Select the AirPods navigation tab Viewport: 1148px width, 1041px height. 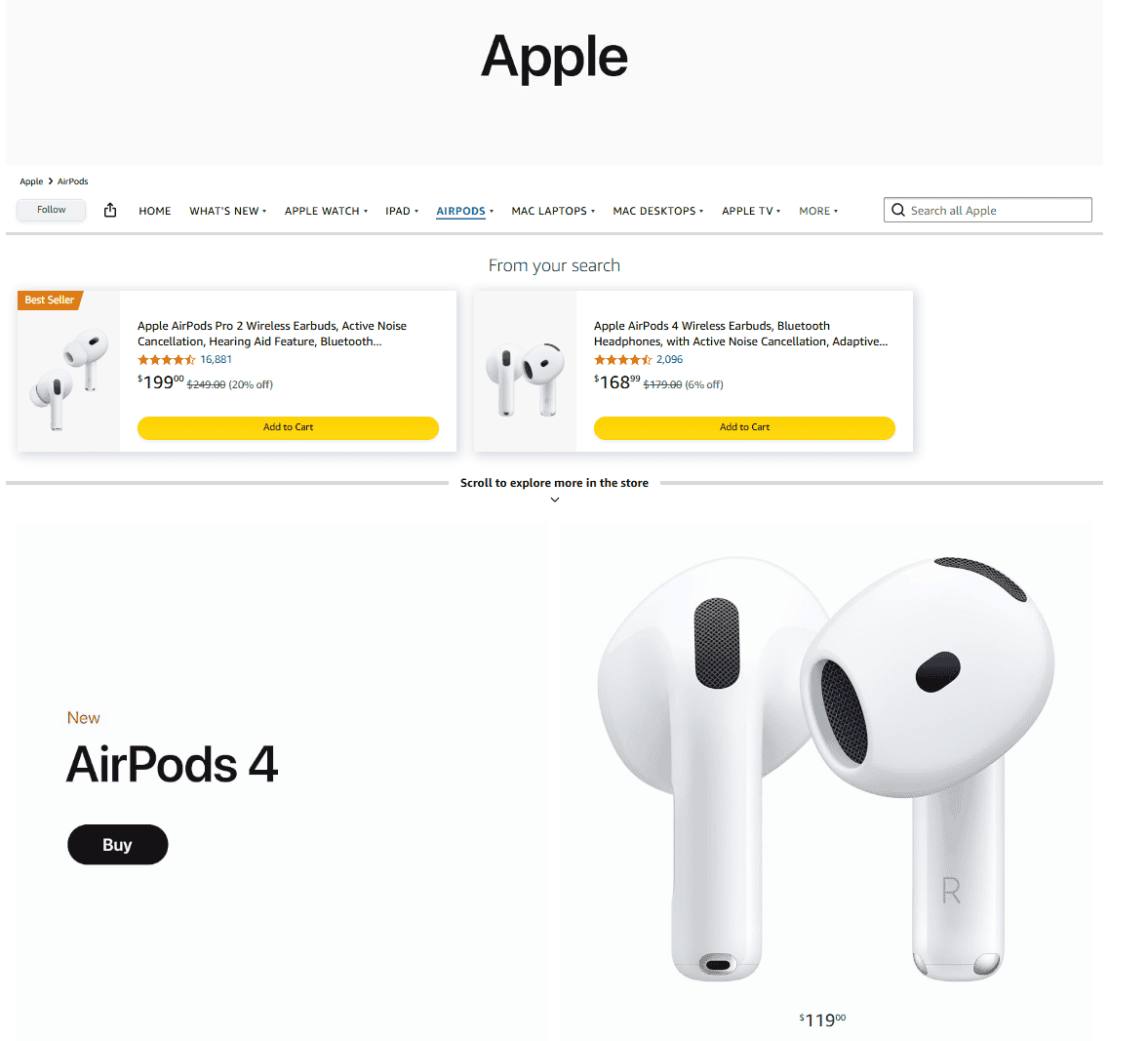click(x=464, y=211)
